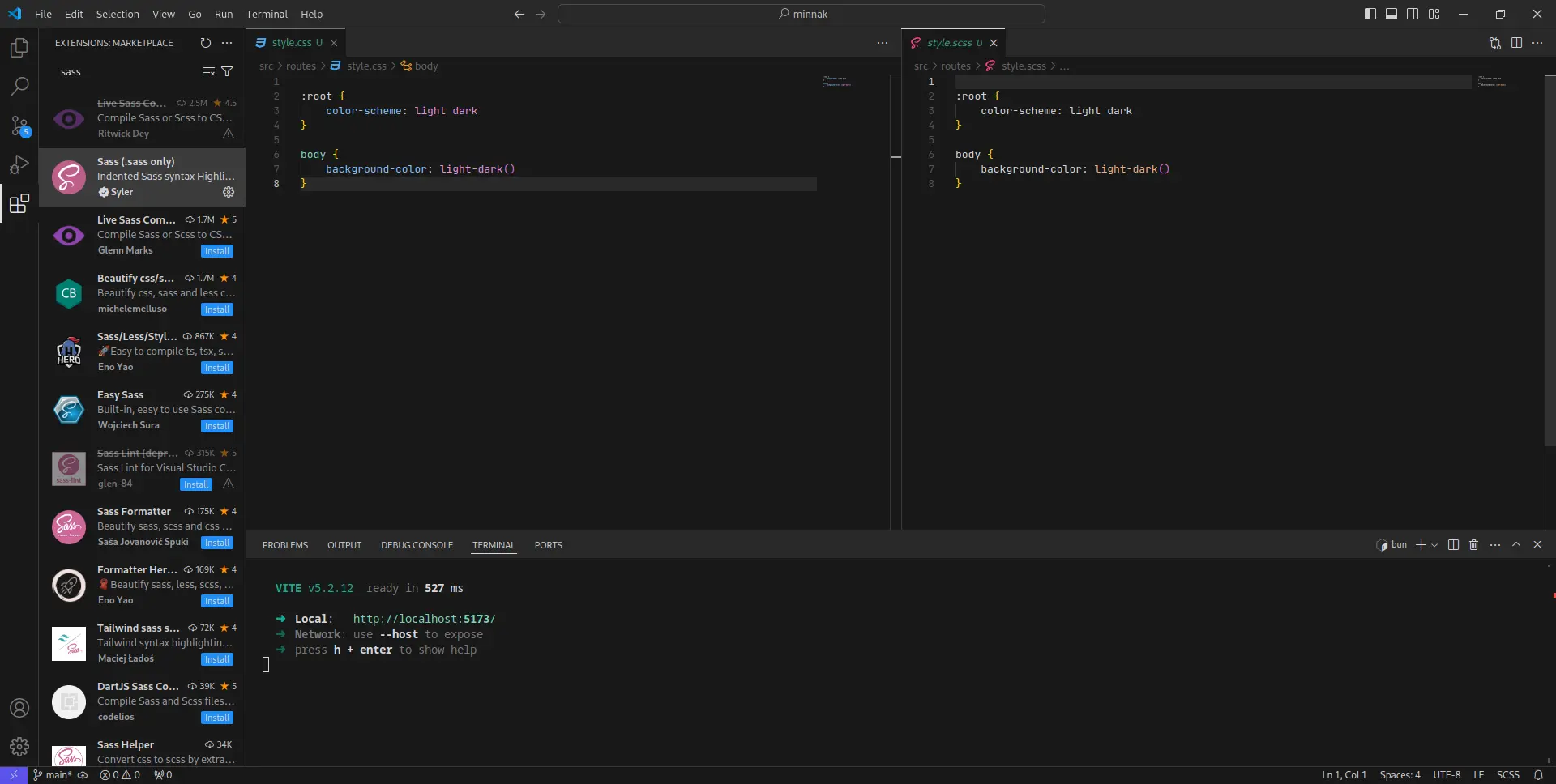The image size is (1556, 784).
Task: Open the Explorer view in activity bar
Action: 19,48
